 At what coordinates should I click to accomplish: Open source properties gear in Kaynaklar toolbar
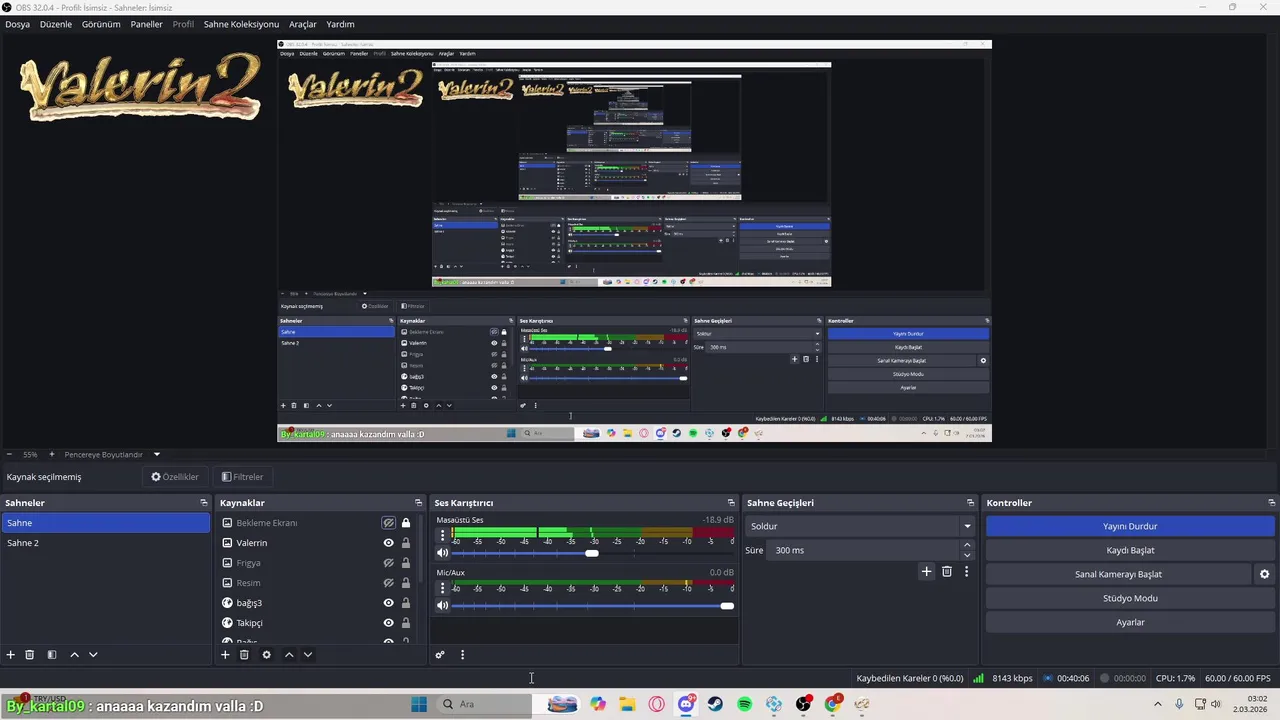point(266,655)
